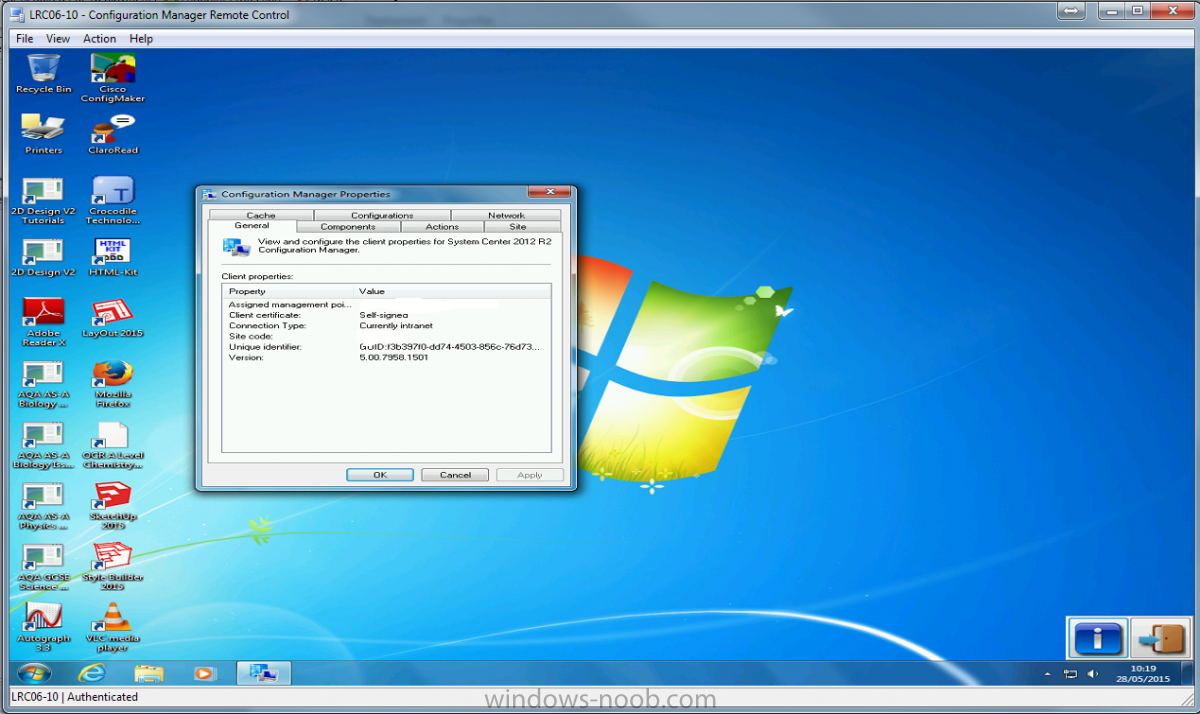
Task: Click the GUID unique identifier value
Action: [449, 347]
